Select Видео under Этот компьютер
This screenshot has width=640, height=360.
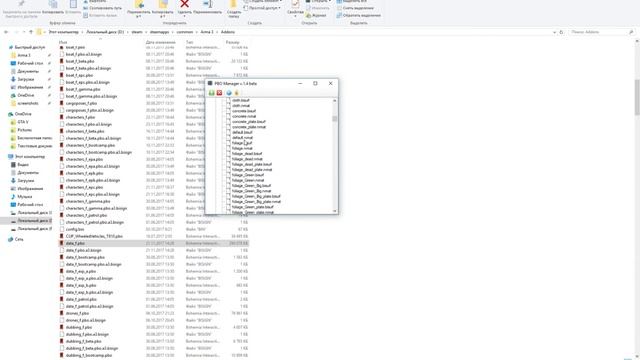(23, 164)
